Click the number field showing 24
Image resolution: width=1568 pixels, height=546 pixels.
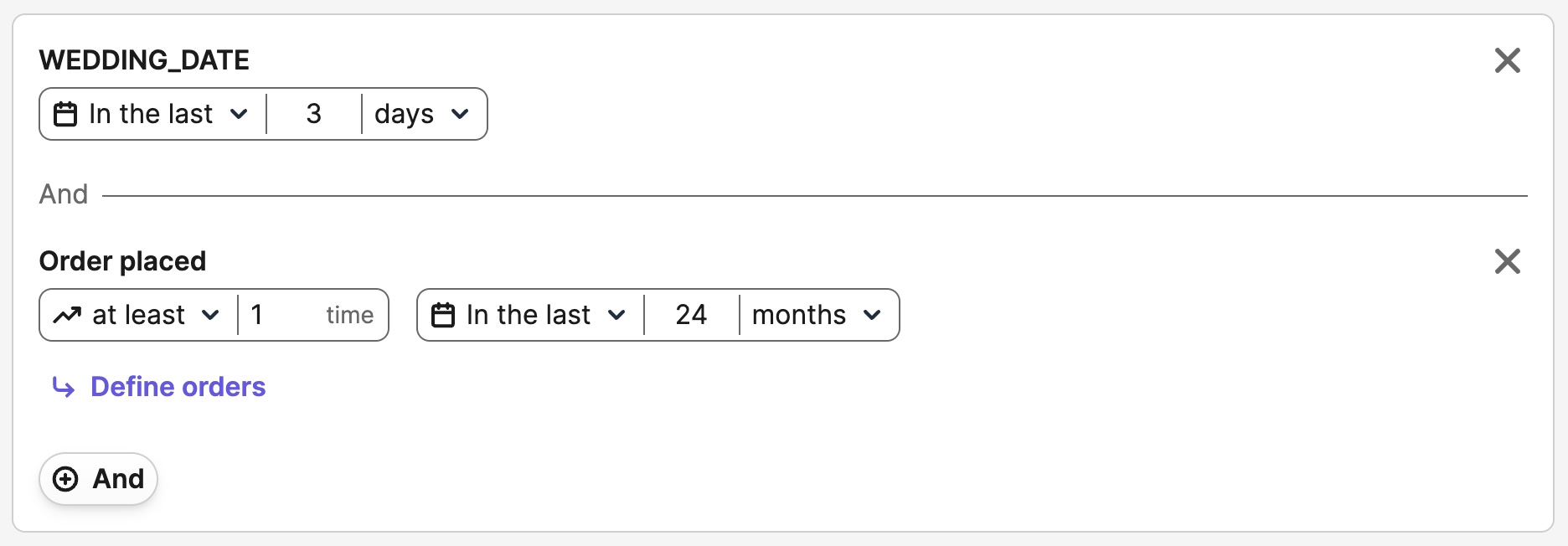(691, 315)
